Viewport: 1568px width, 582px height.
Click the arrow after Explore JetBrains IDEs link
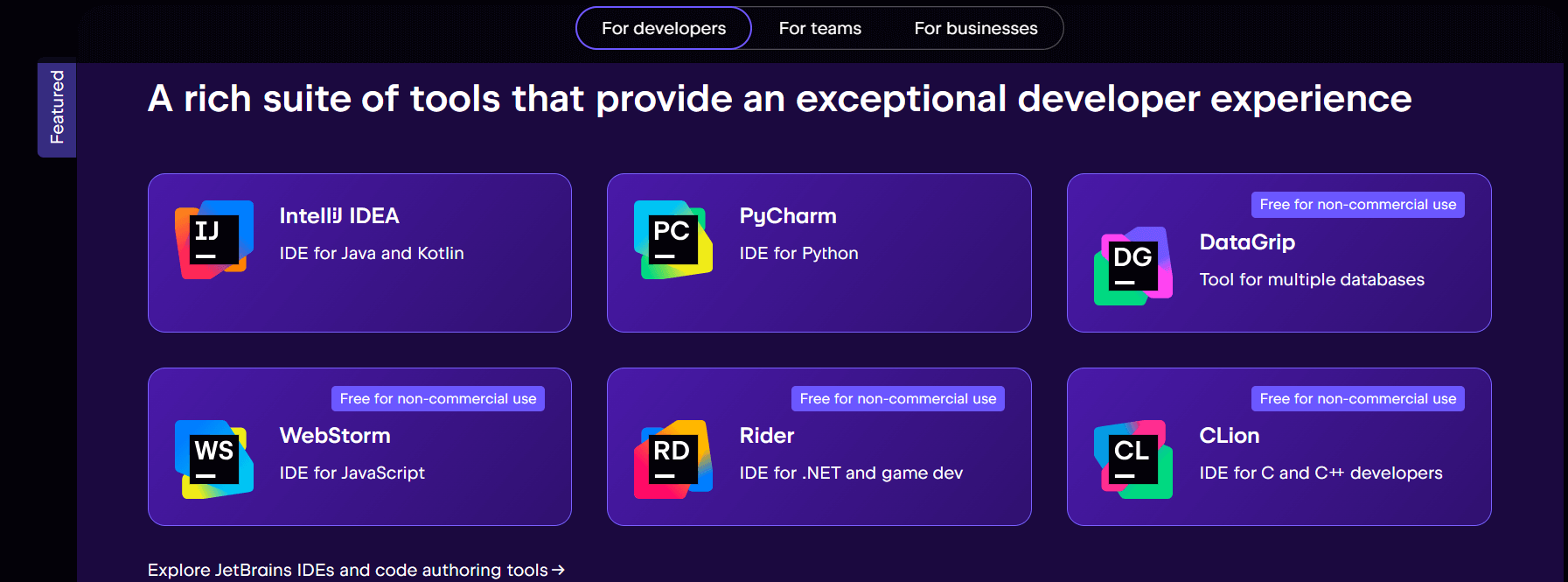559,571
